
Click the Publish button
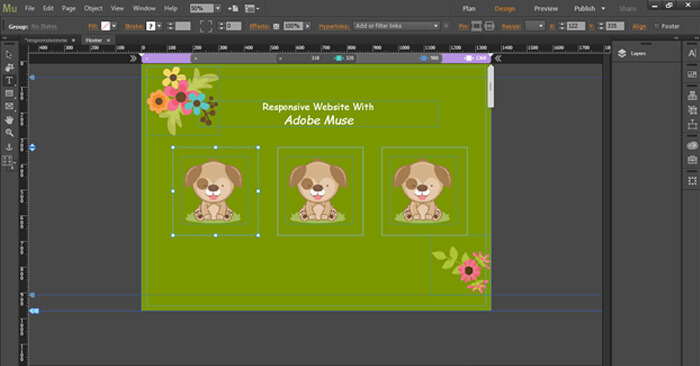584,8
